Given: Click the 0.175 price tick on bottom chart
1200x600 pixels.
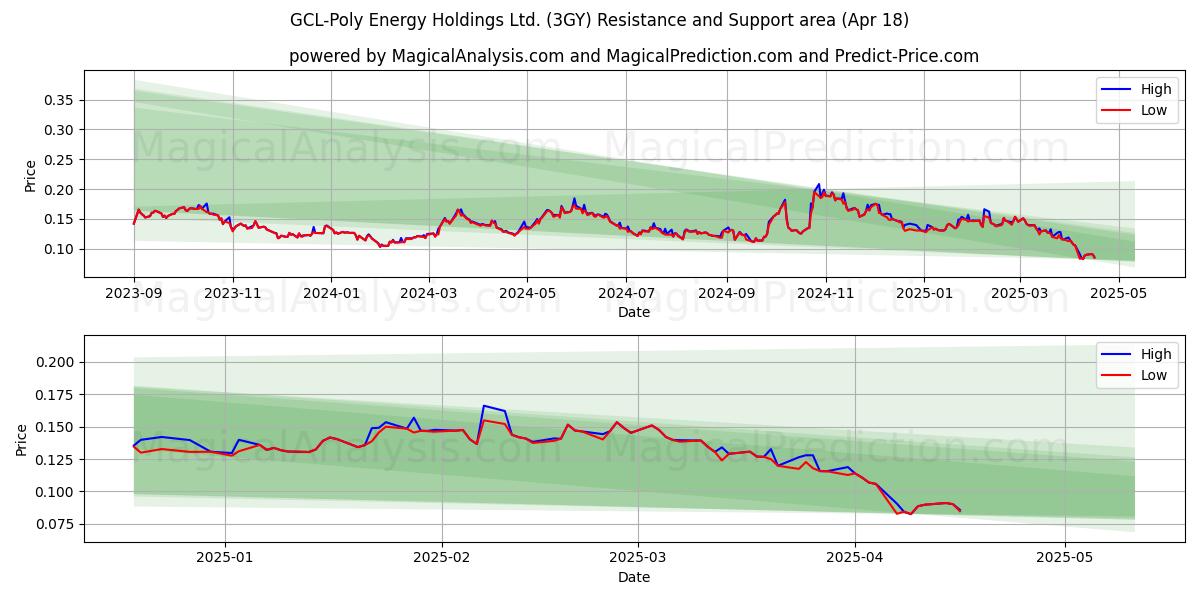Looking at the screenshot, I should [57, 395].
